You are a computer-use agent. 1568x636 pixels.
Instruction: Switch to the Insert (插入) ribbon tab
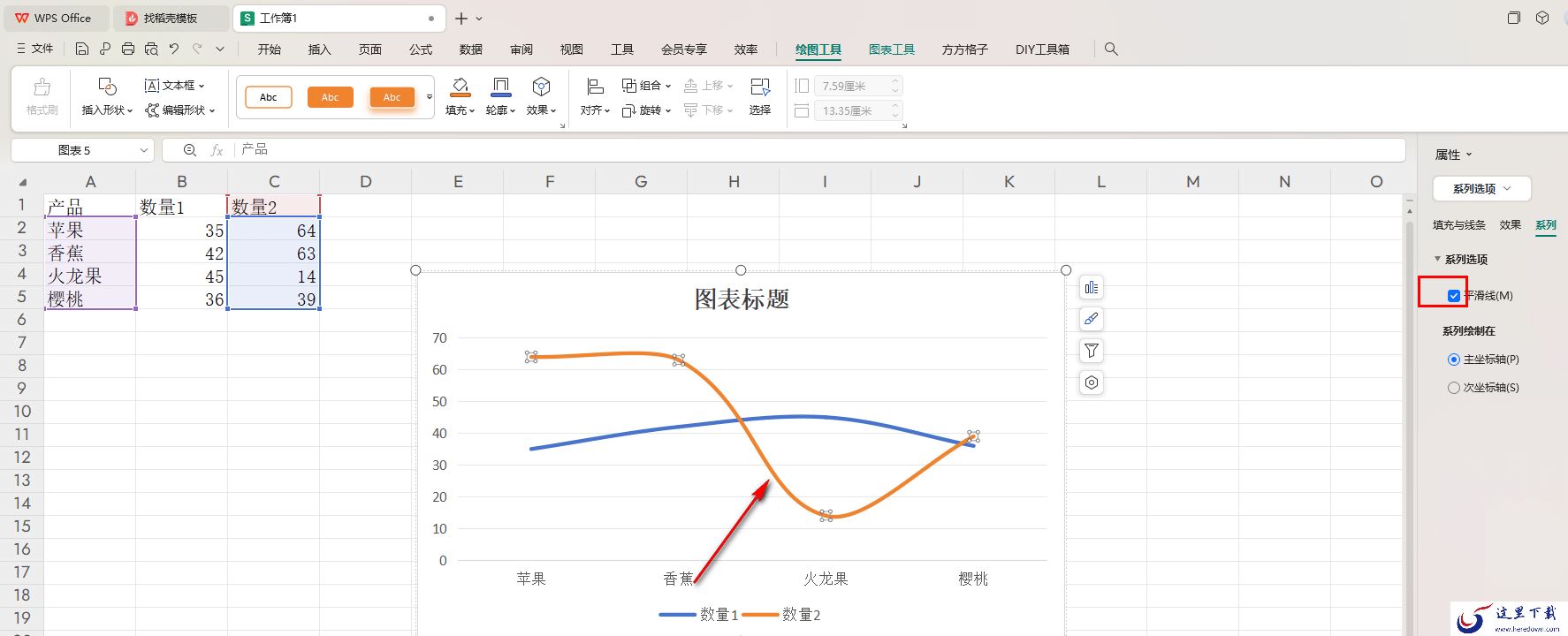click(x=319, y=49)
